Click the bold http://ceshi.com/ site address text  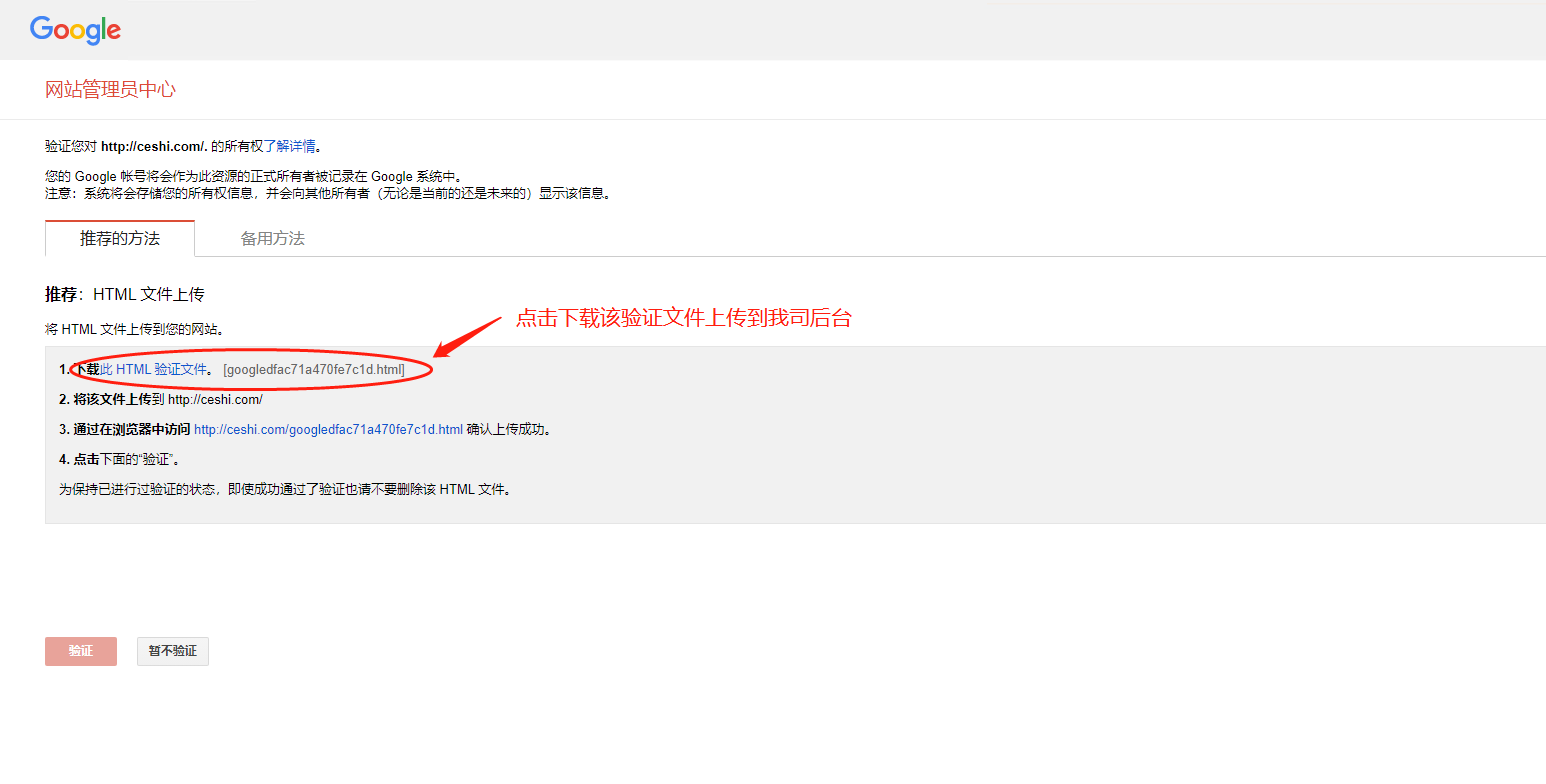[x=154, y=146]
